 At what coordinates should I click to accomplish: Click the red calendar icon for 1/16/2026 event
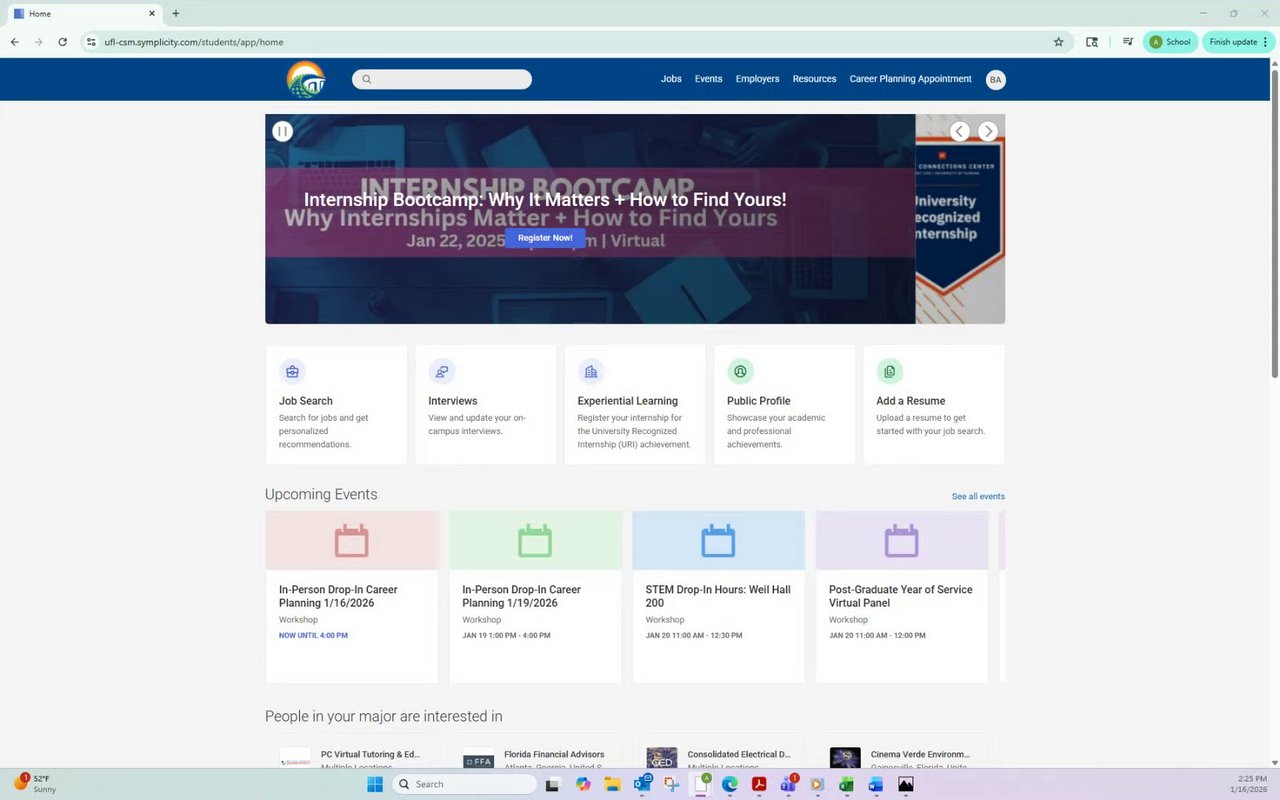(351, 541)
